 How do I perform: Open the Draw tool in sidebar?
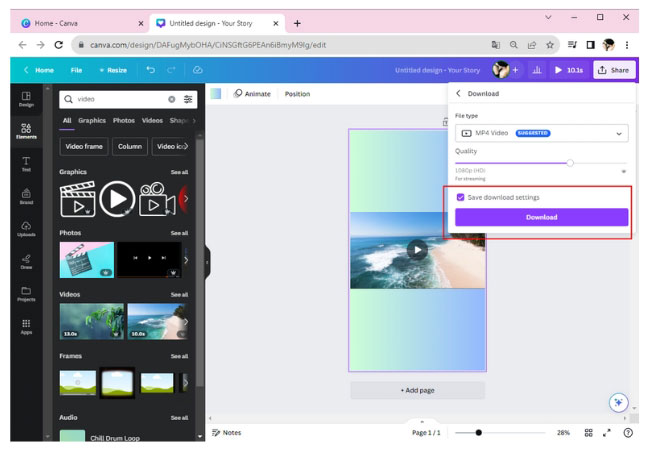tap(26, 261)
